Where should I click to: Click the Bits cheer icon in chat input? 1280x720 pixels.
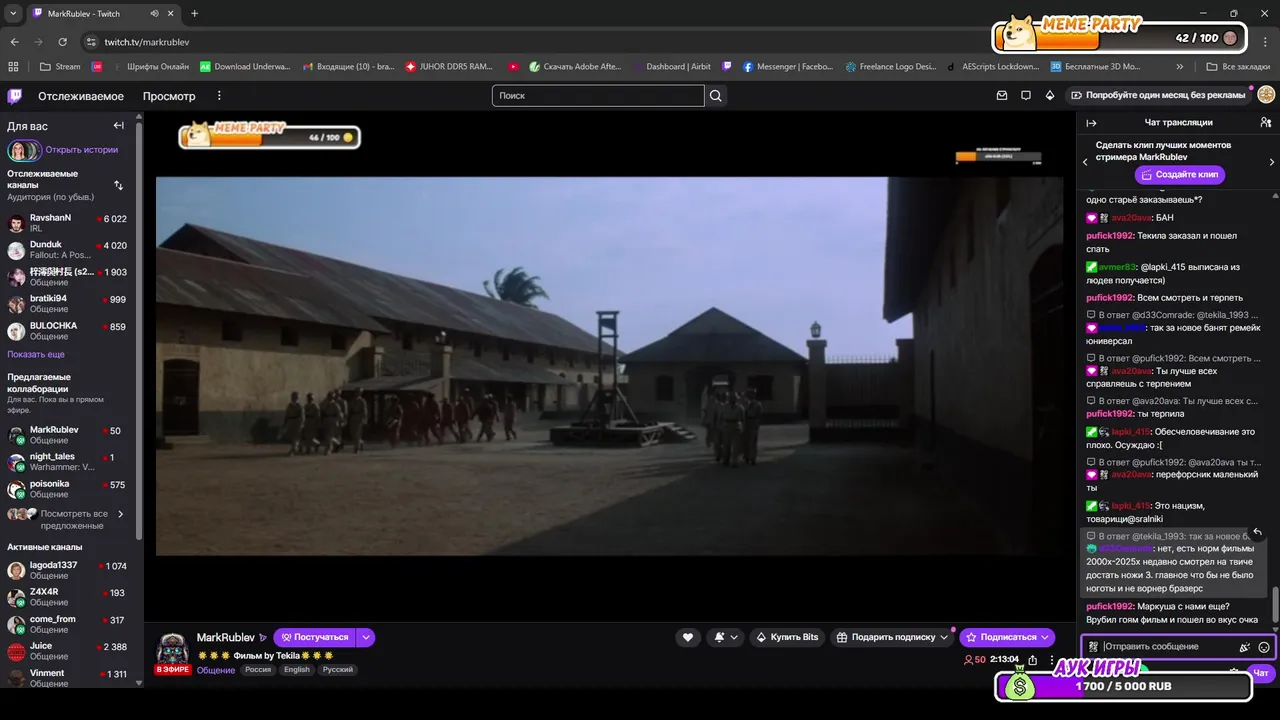click(1244, 647)
